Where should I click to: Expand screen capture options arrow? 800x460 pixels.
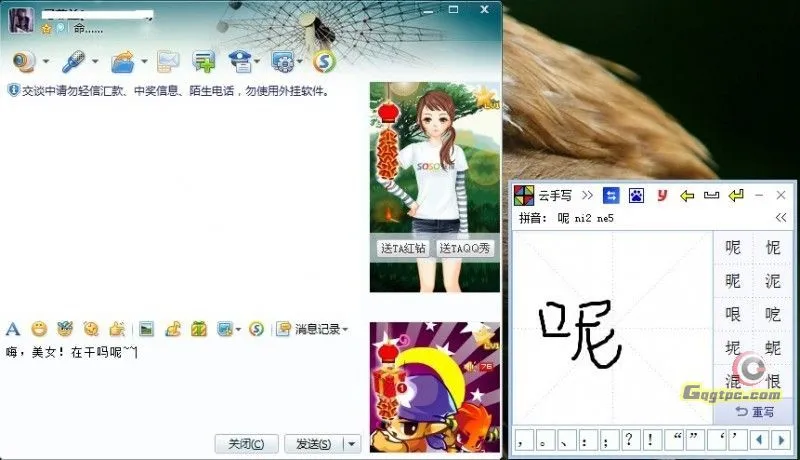[238, 329]
